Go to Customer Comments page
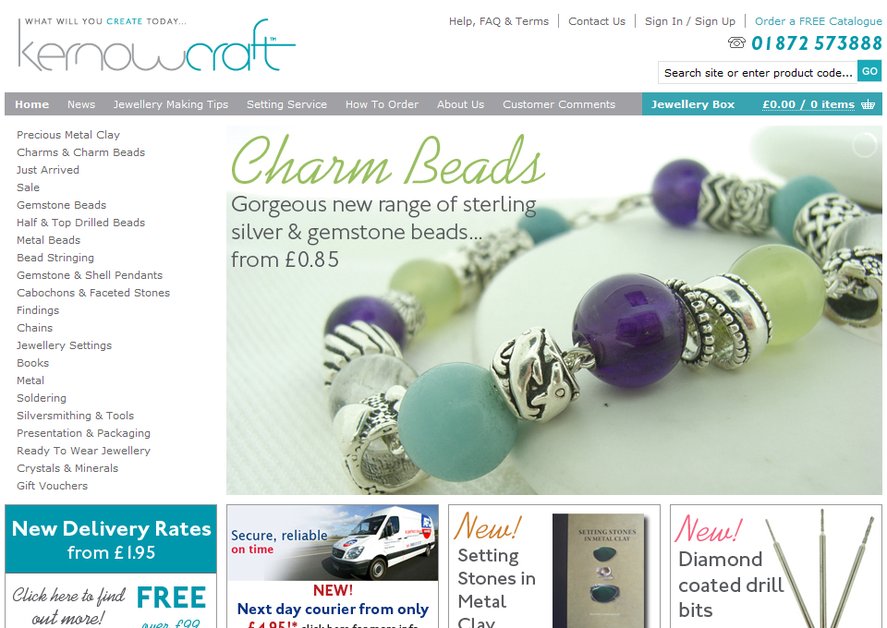This screenshot has height=628, width=887. point(558,104)
